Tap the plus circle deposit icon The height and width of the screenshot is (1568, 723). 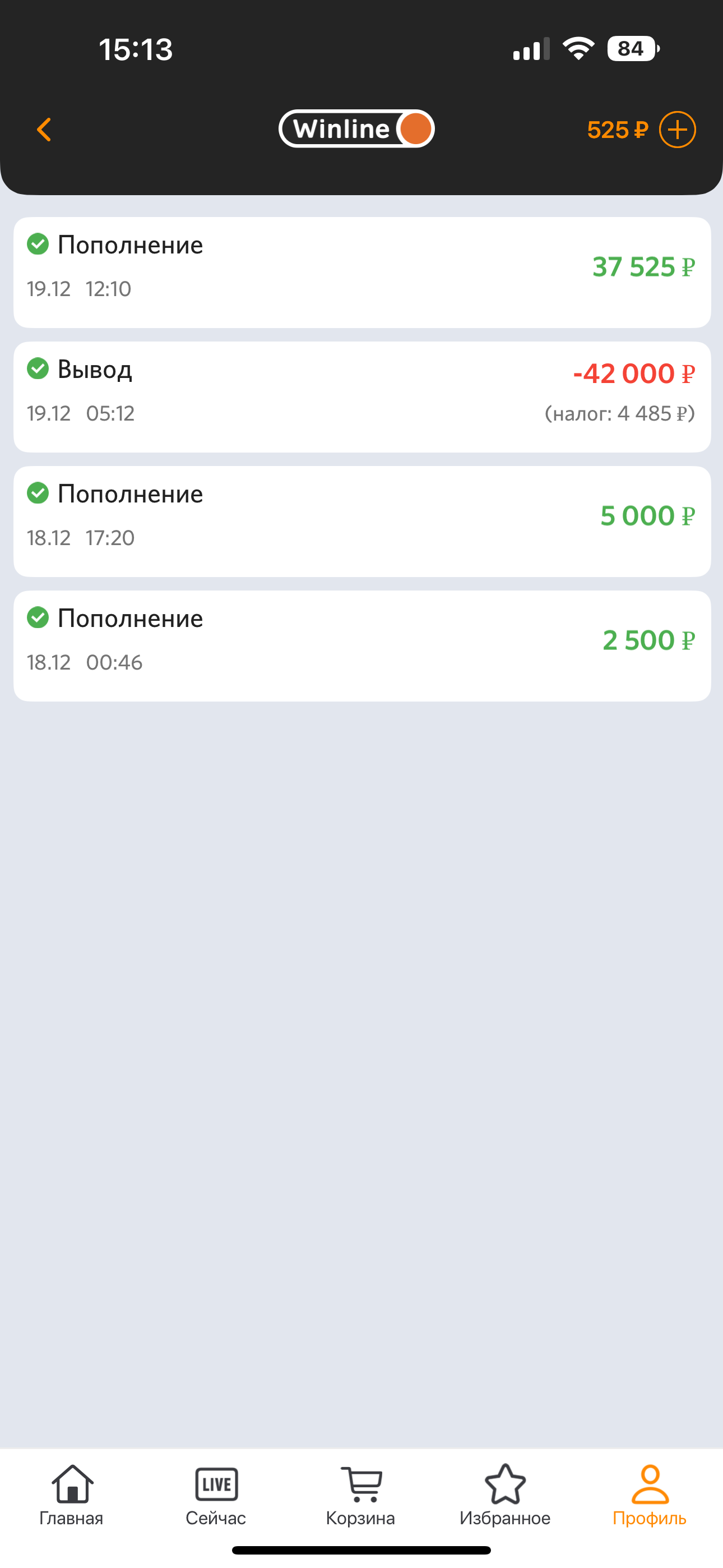point(678,130)
